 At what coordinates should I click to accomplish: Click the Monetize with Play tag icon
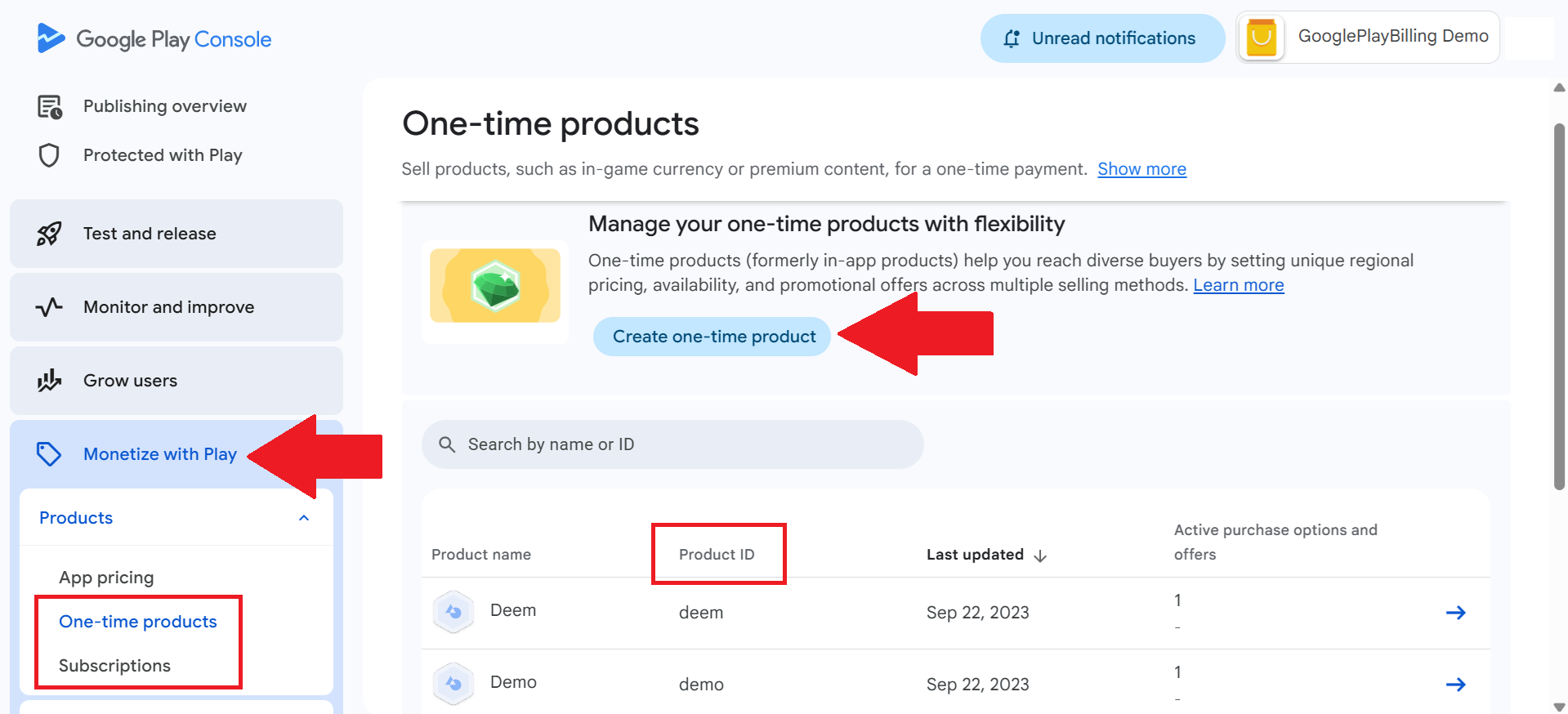point(49,454)
